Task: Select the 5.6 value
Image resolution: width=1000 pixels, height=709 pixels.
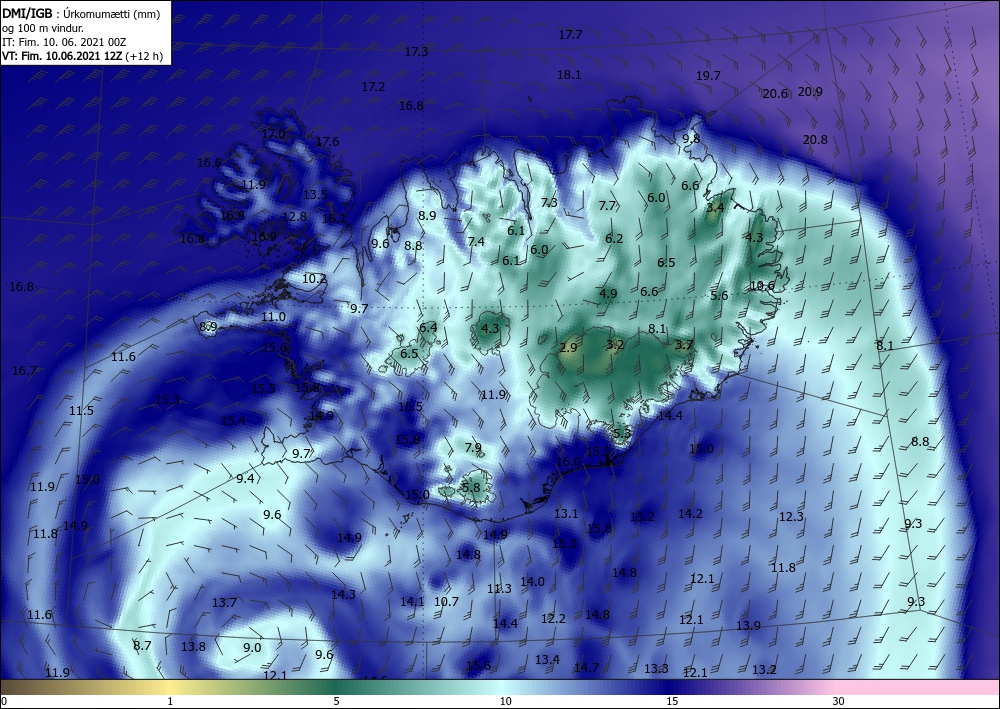Action: pyautogui.click(x=719, y=295)
